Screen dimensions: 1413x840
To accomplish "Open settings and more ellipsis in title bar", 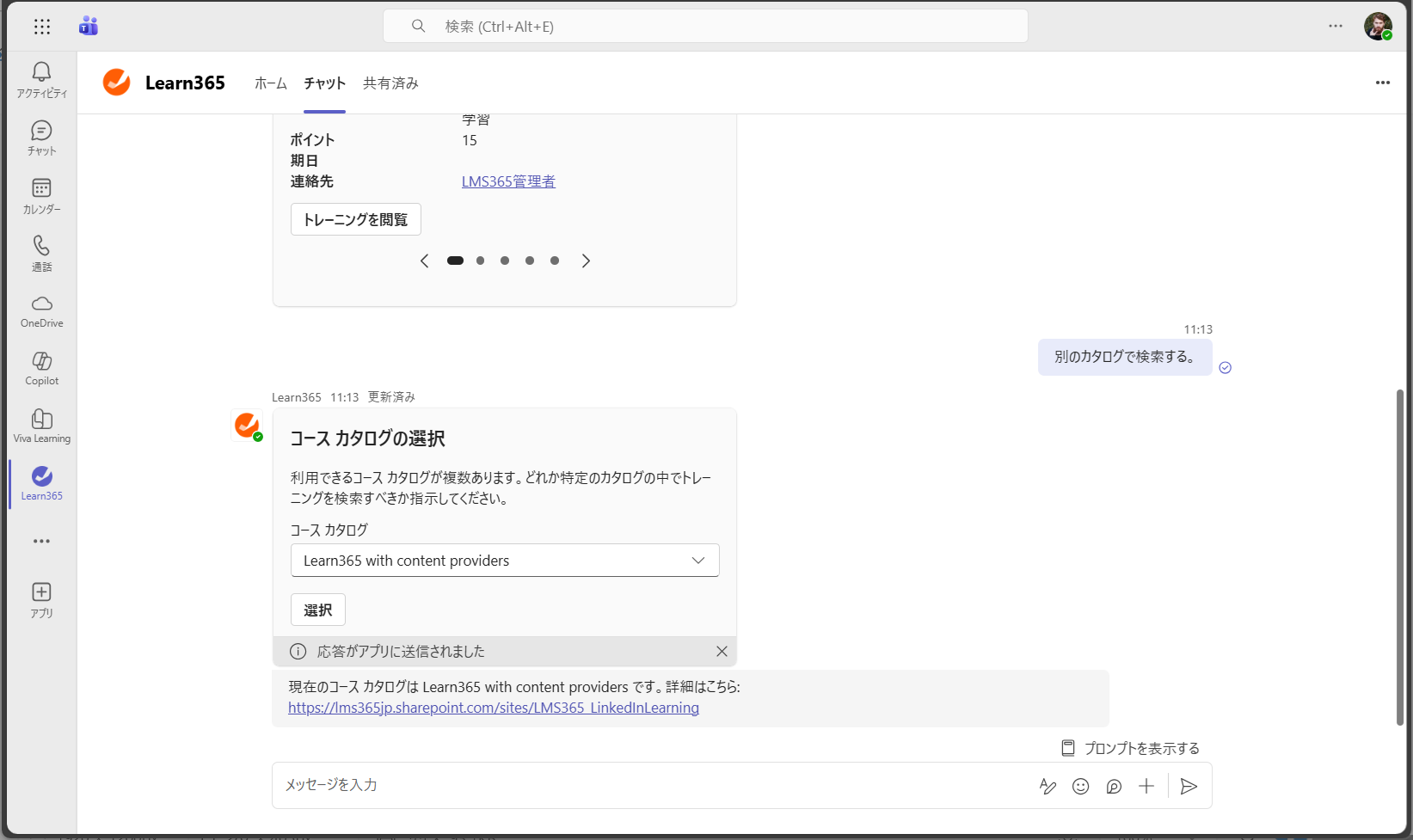I will [x=1336, y=26].
